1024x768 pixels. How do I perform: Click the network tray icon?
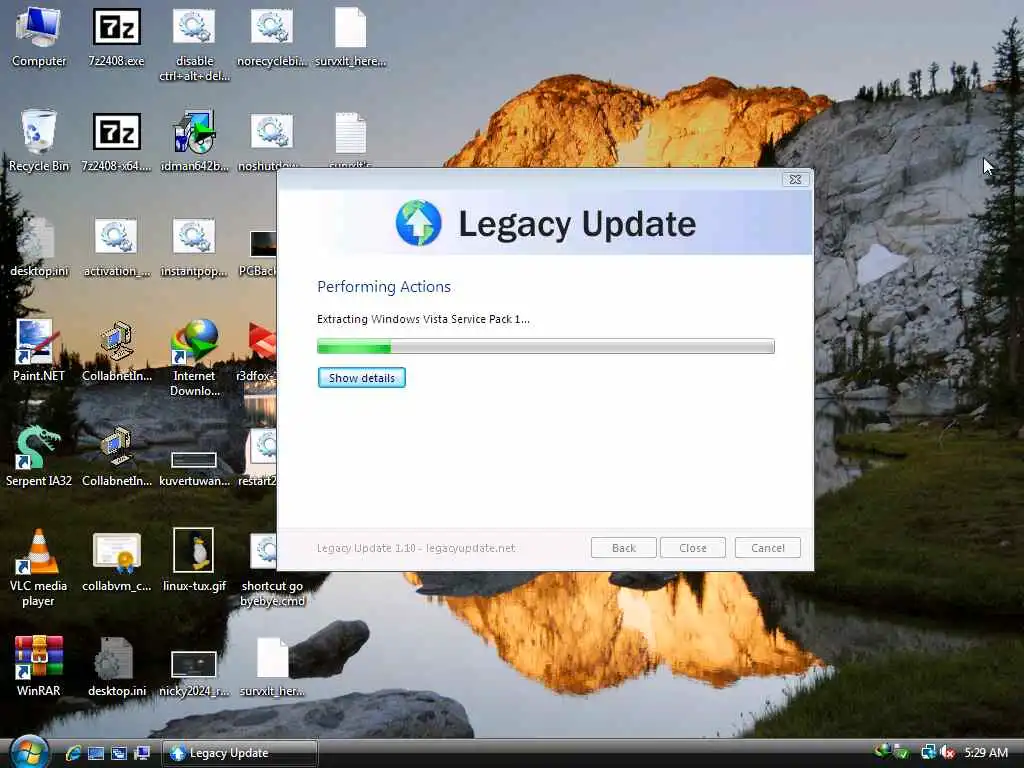click(928, 752)
